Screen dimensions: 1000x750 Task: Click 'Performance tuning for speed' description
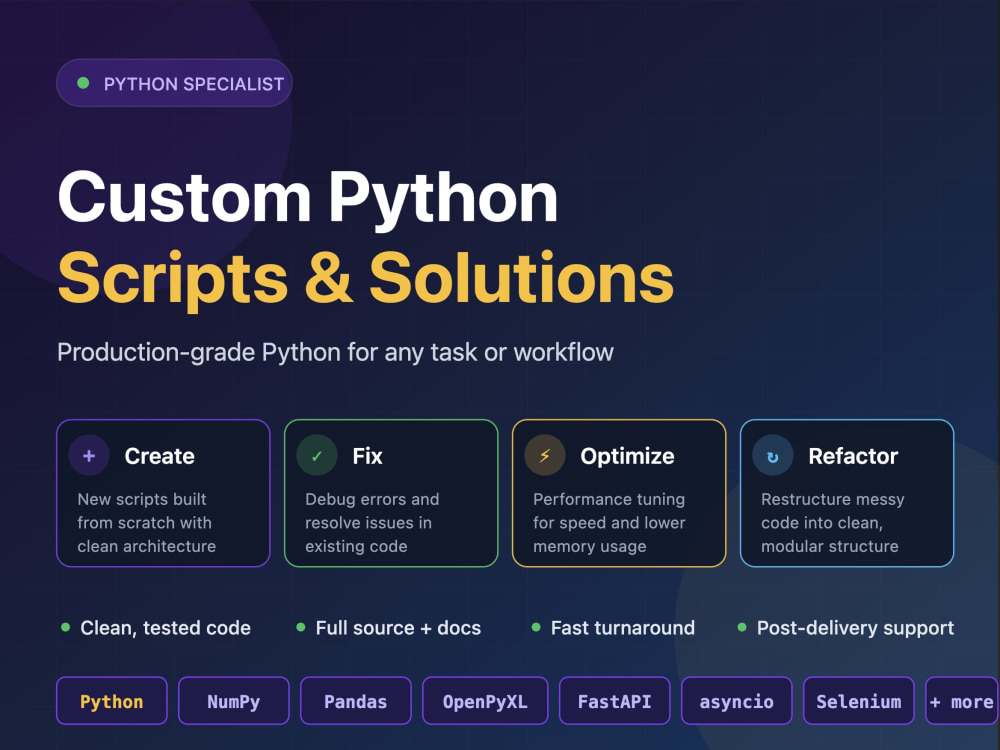click(x=609, y=522)
